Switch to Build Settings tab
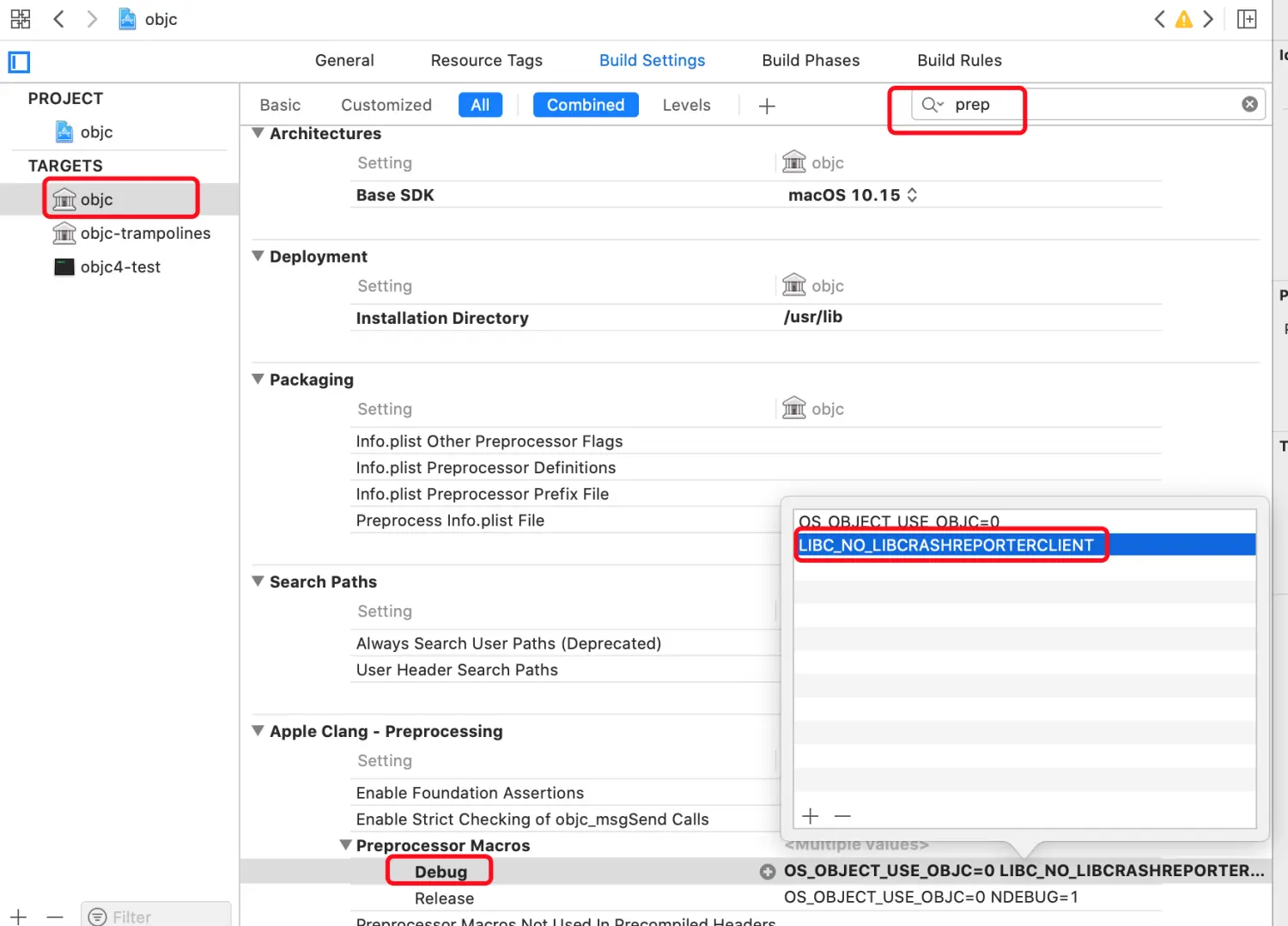 (652, 60)
